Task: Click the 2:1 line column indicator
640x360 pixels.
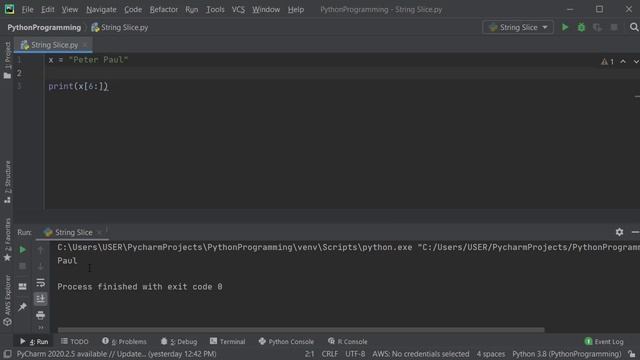Action: [x=309, y=354]
